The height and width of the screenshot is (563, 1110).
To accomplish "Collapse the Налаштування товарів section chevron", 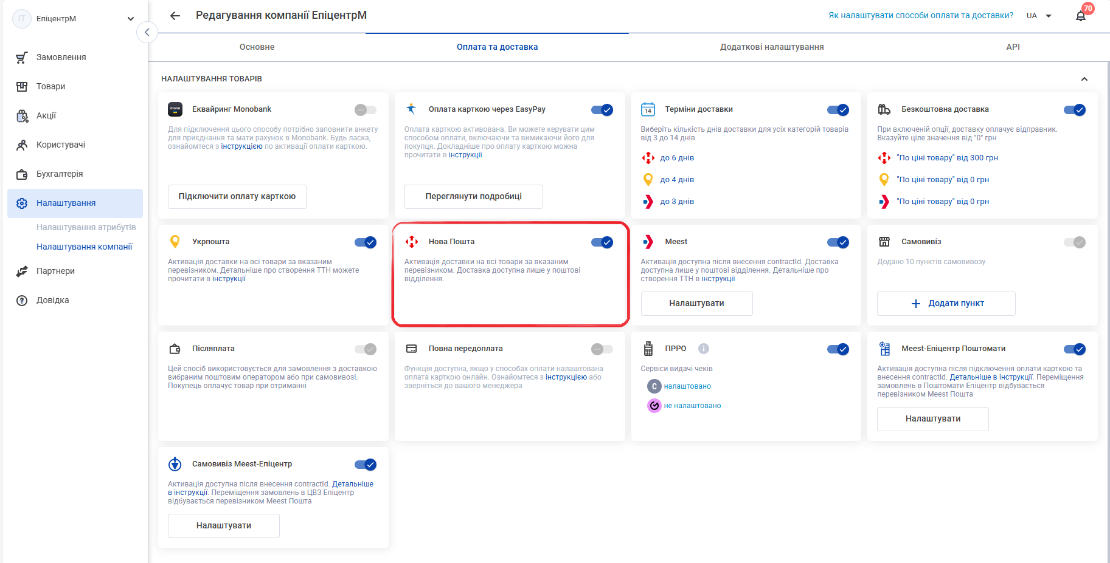I will [1084, 79].
